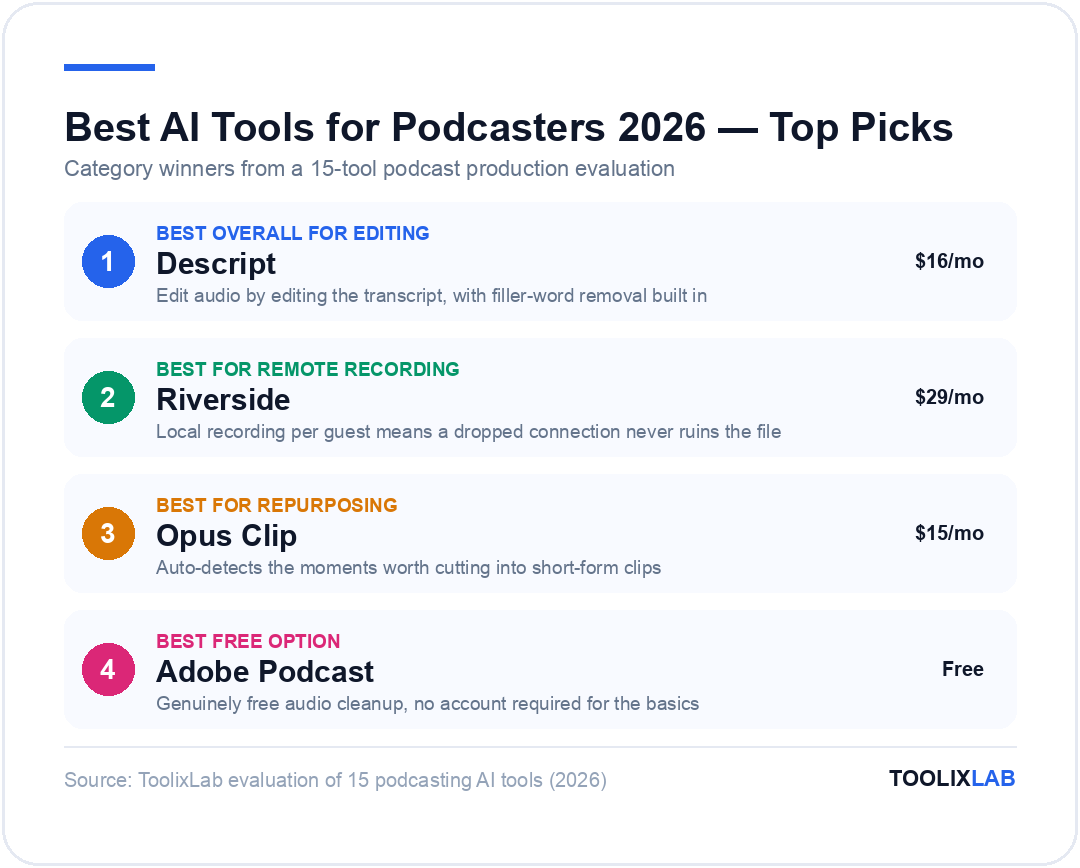Screen dimensions: 1080x868
Task: Click the pink number 4 badge
Action: (108, 669)
